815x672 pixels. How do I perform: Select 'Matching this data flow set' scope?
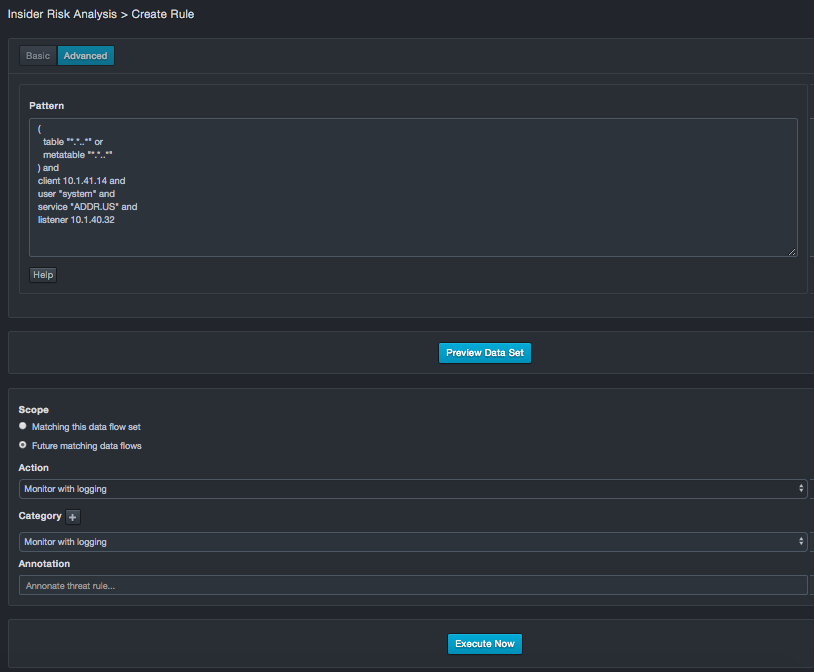[x=23, y=426]
